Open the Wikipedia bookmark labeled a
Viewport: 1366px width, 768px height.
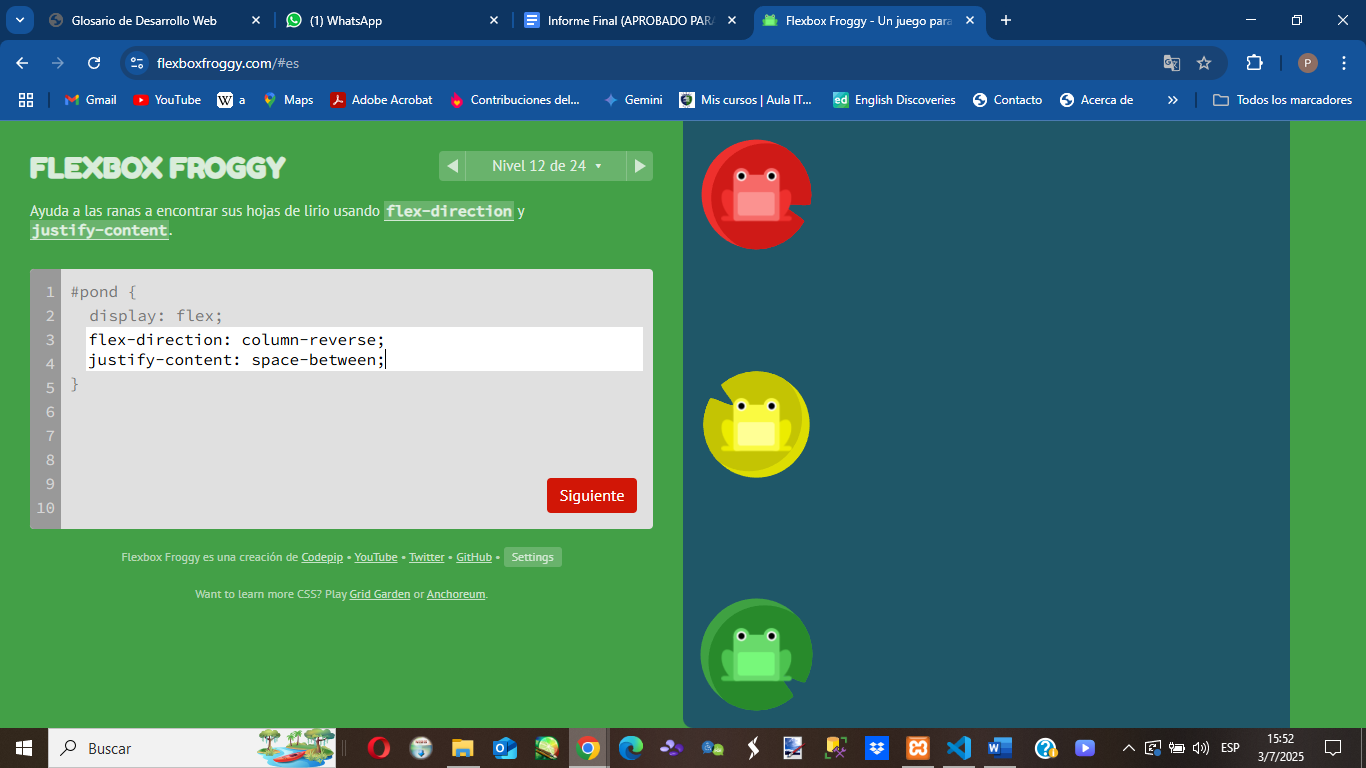click(x=231, y=100)
